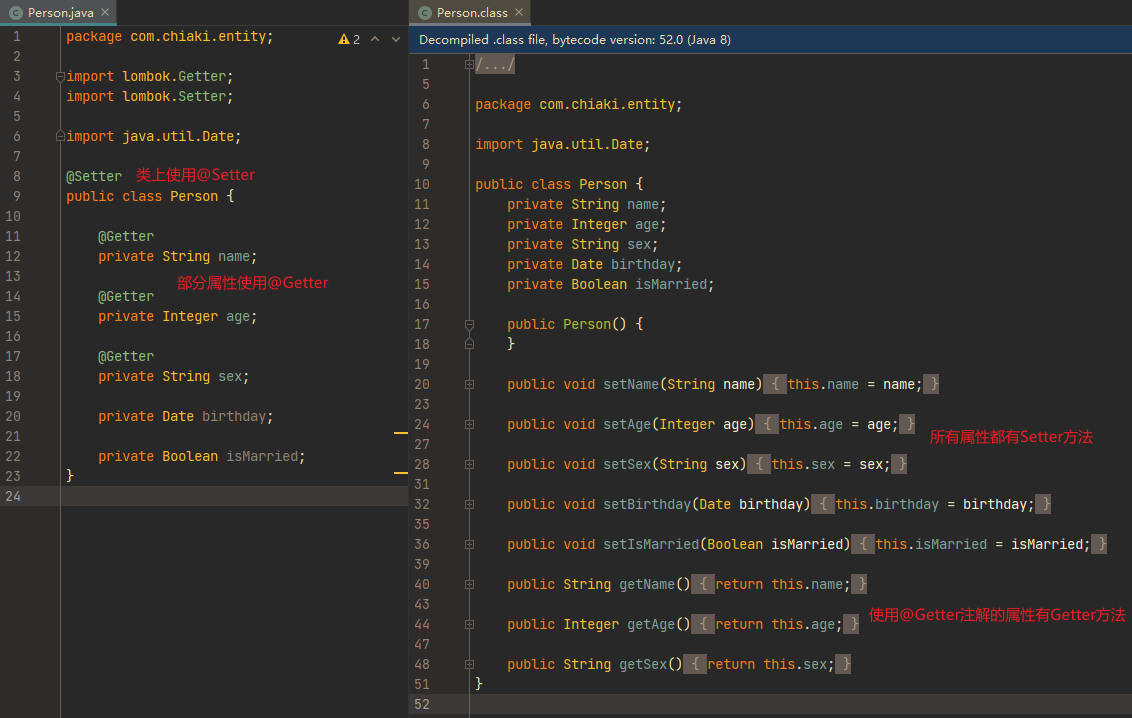Expand setAge method via gutter fold icon
This screenshot has height=718, width=1132.
coord(469,425)
